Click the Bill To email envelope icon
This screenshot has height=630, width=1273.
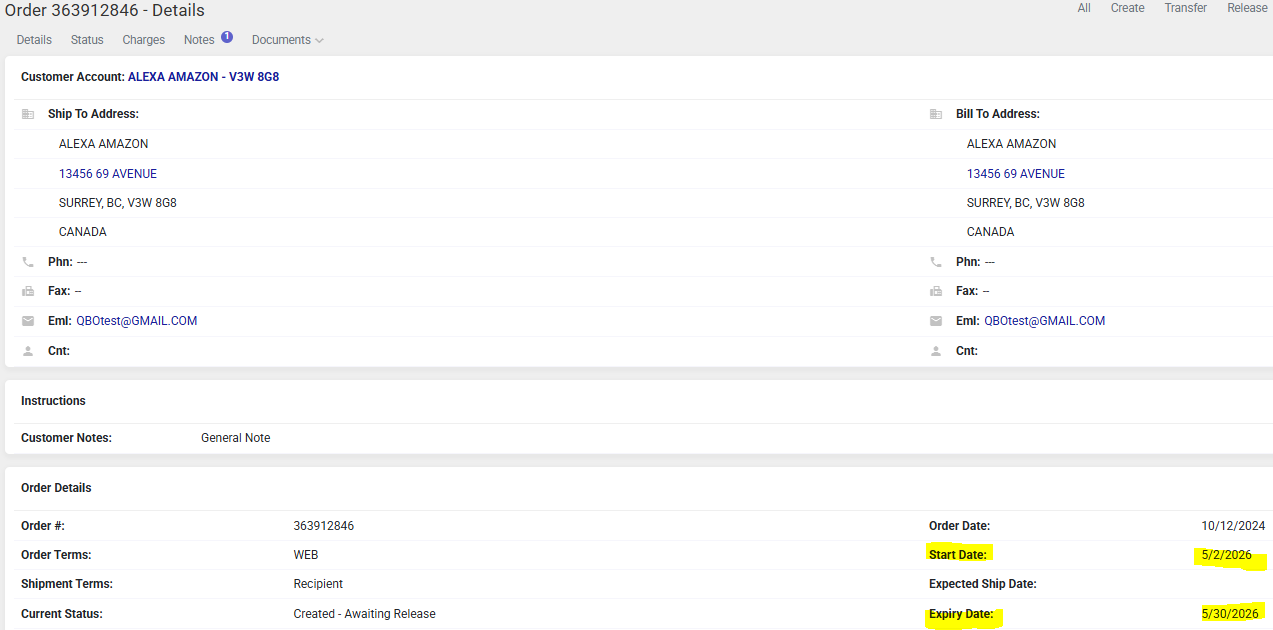pyautogui.click(x=936, y=321)
